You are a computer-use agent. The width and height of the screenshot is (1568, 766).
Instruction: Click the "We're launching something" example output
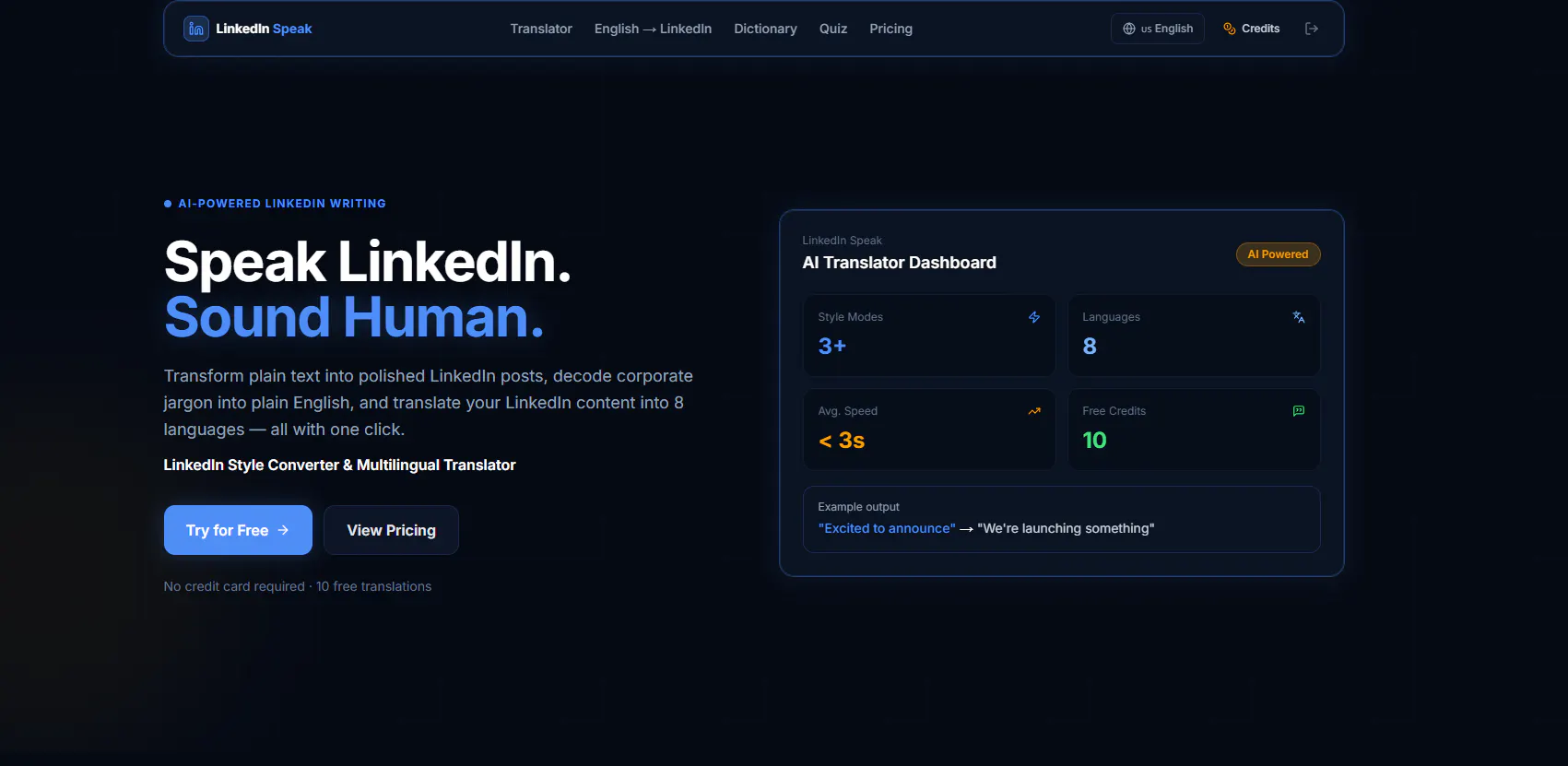click(1066, 528)
